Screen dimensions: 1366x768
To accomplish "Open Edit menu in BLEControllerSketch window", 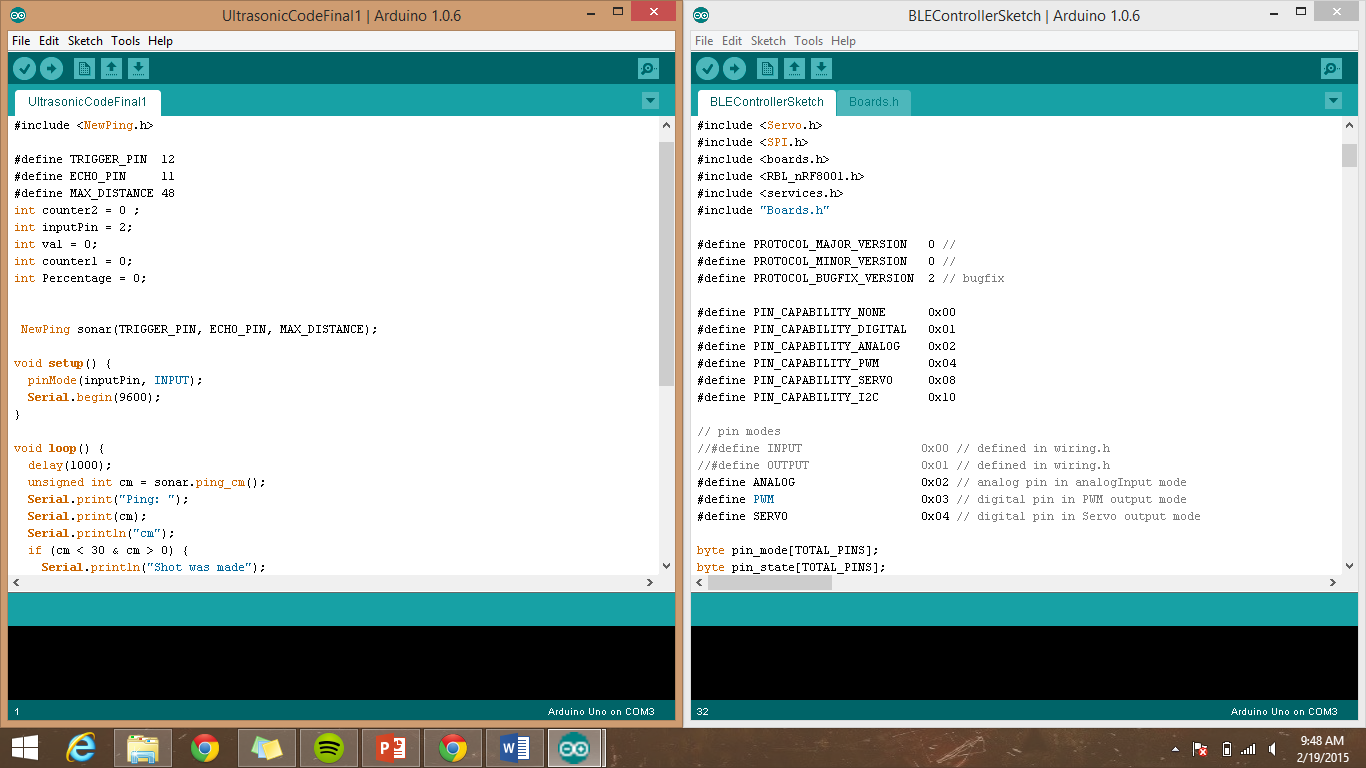I will tap(732, 41).
